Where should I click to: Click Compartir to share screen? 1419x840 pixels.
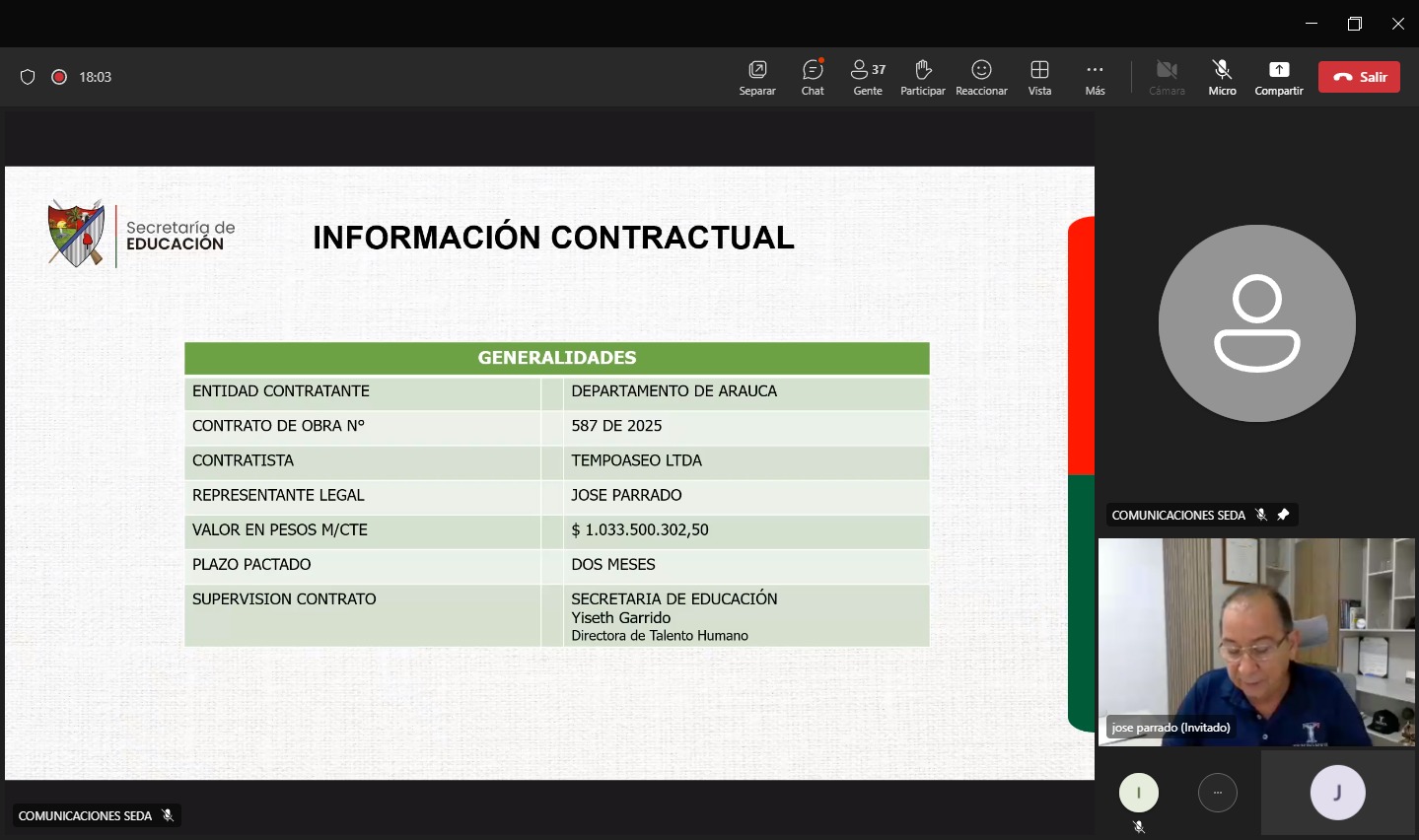click(x=1279, y=77)
